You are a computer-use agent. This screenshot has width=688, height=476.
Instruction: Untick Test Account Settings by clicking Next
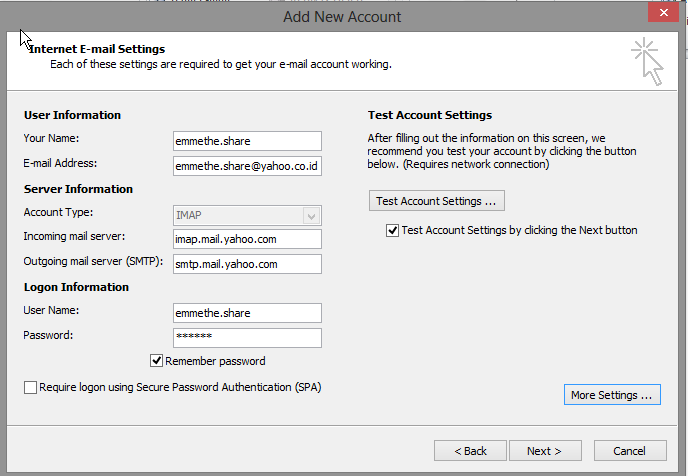[x=392, y=230]
